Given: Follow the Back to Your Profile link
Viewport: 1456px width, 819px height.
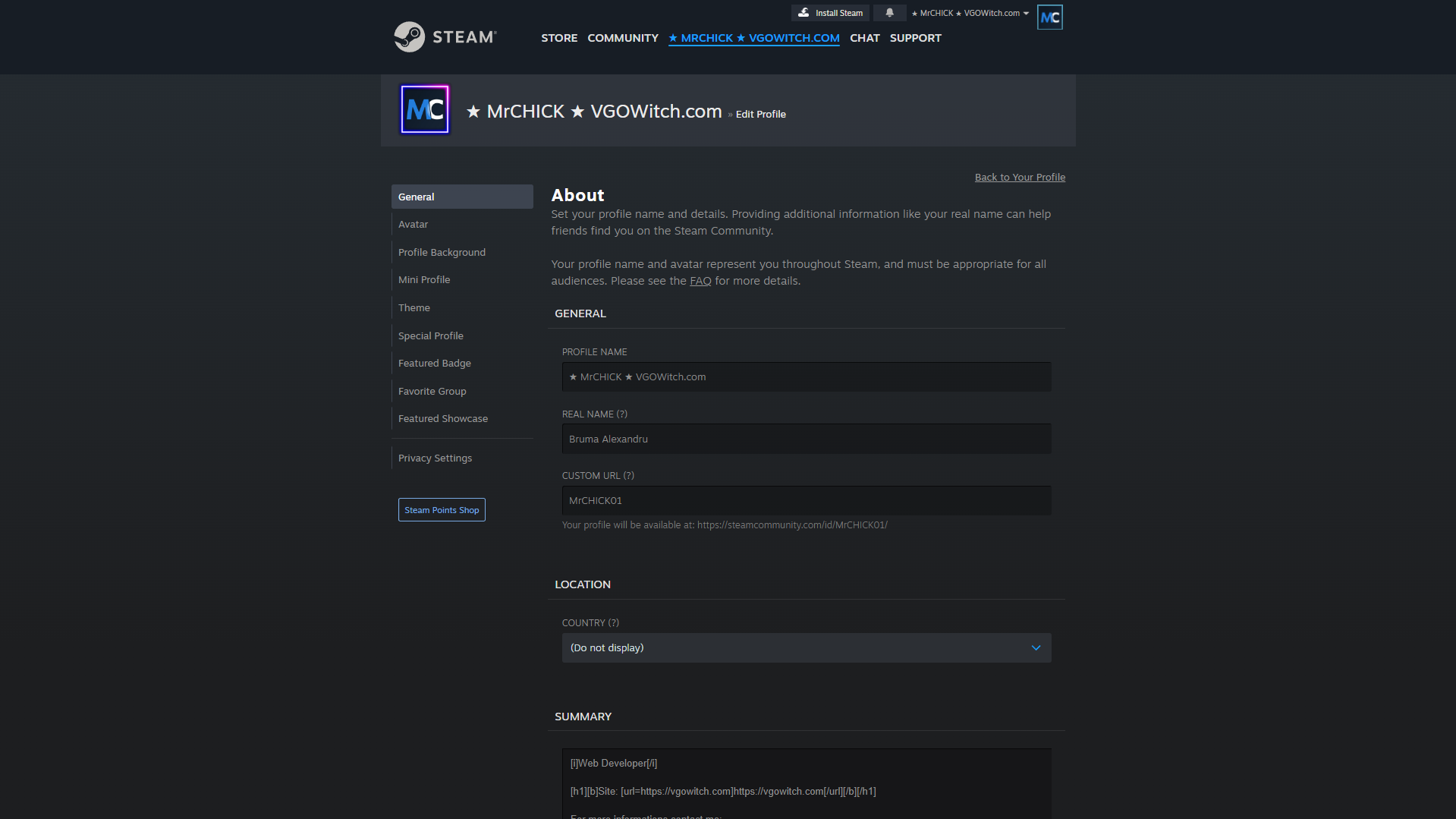Looking at the screenshot, I should click(1020, 177).
